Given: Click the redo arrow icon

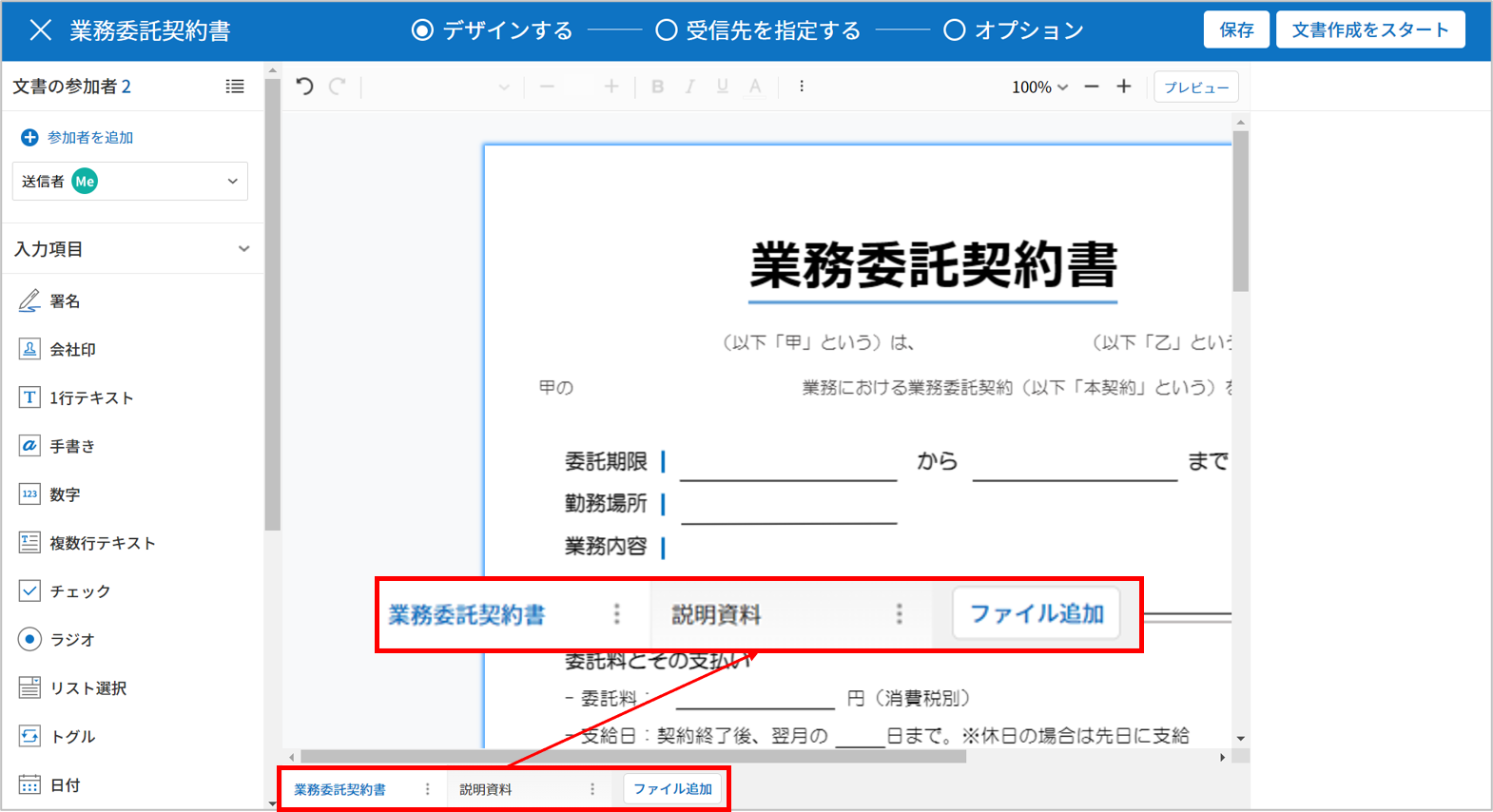Looking at the screenshot, I should point(337,87).
